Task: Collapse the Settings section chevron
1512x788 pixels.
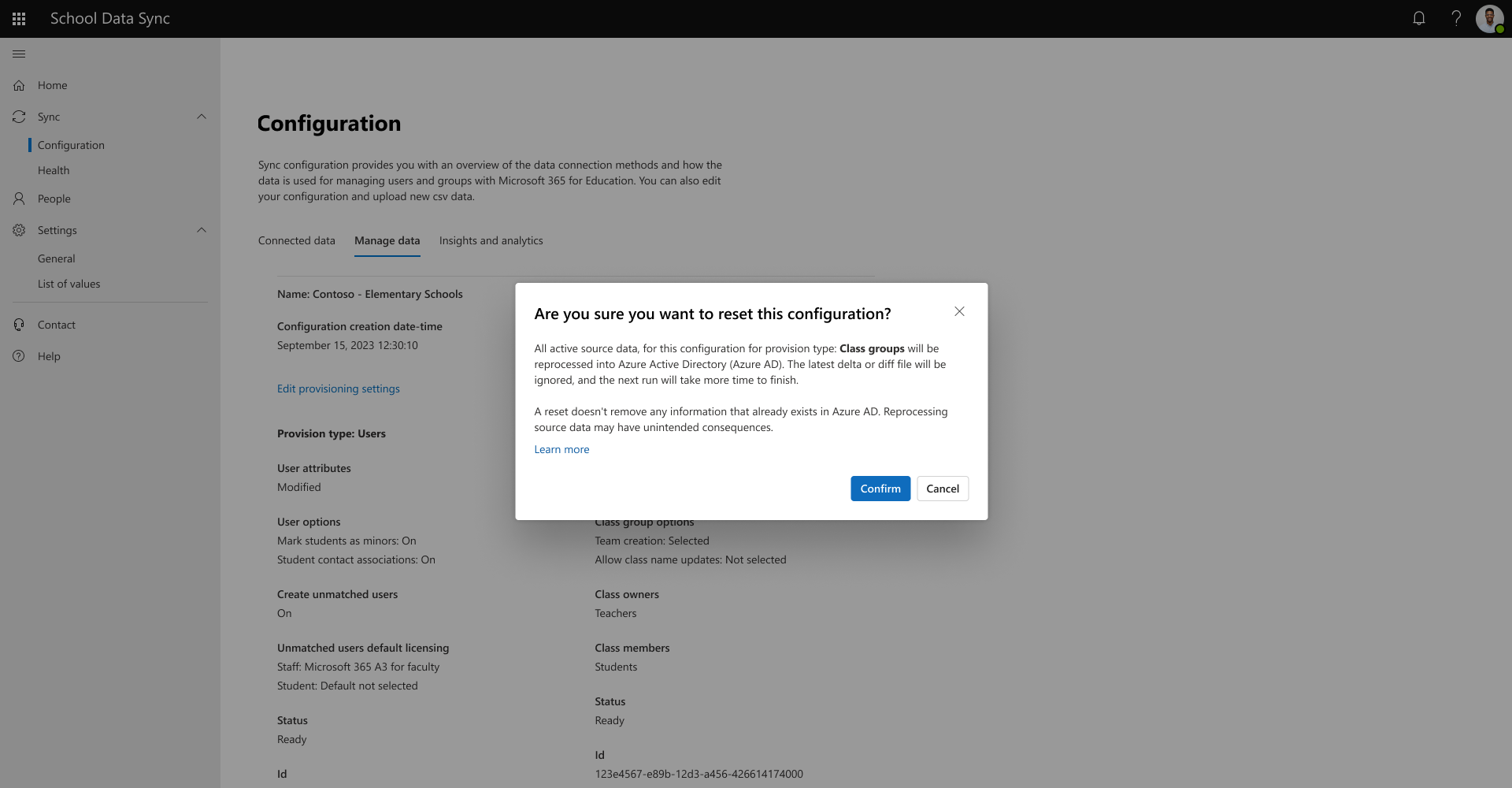Action: (x=202, y=230)
